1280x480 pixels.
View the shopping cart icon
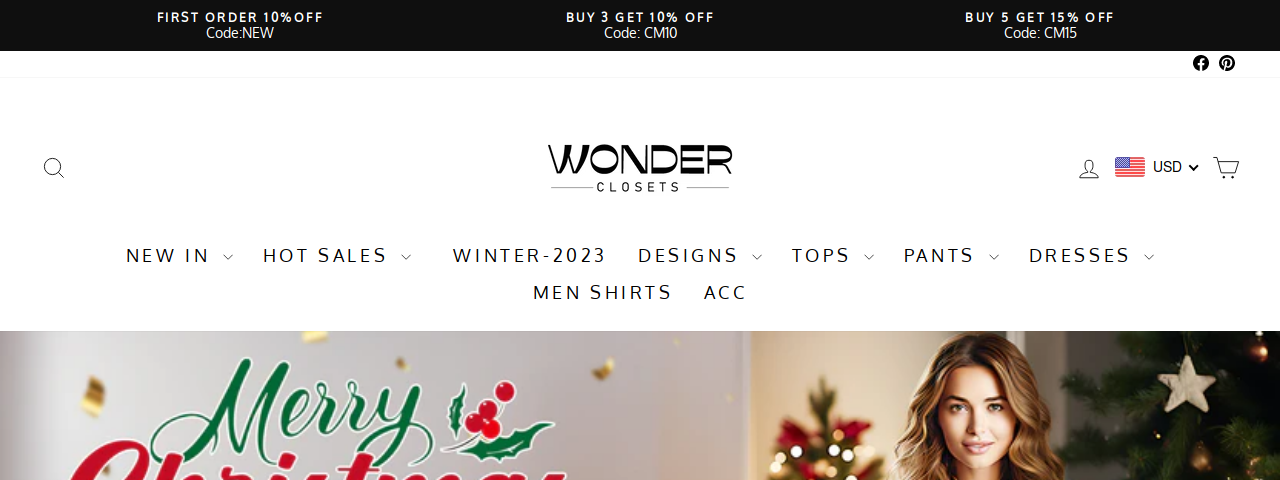pyautogui.click(x=1226, y=168)
